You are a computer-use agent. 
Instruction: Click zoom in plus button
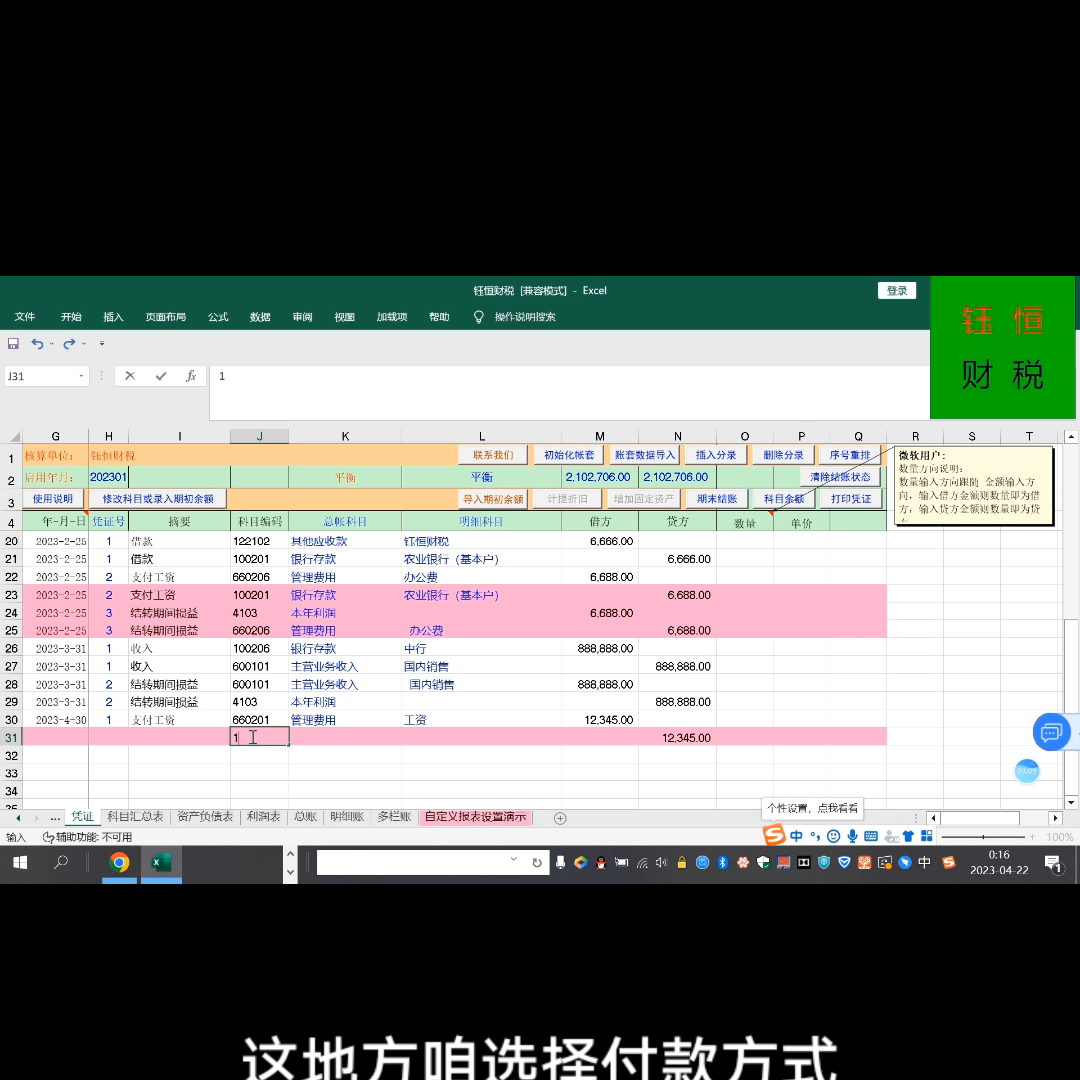coord(1032,837)
